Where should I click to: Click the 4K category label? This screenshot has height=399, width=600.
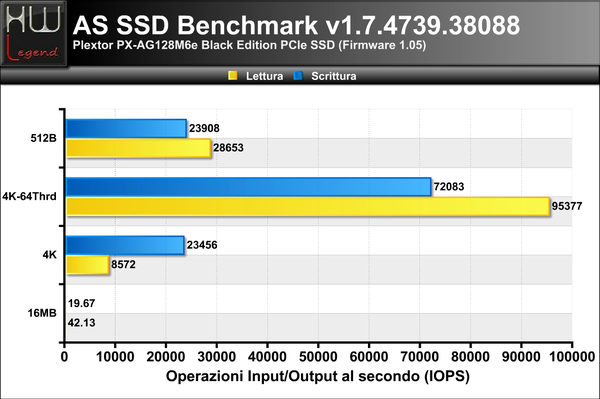coord(50,255)
